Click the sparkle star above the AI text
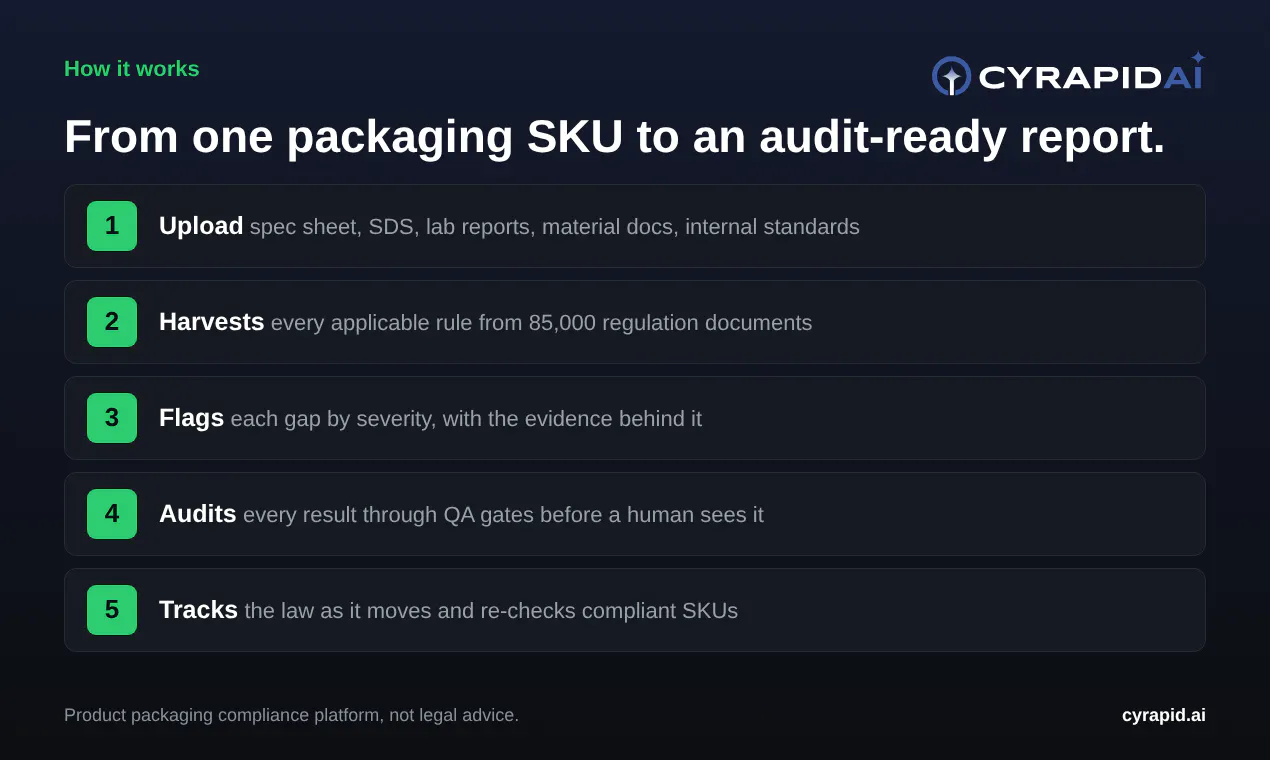 tap(1198, 58)
